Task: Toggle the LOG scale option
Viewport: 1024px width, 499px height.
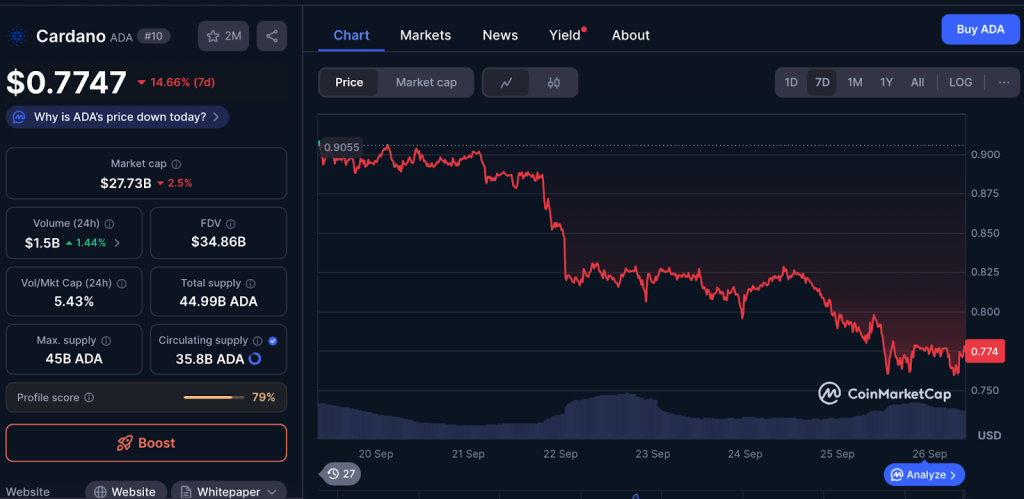Action: click(x=960, y=82)
